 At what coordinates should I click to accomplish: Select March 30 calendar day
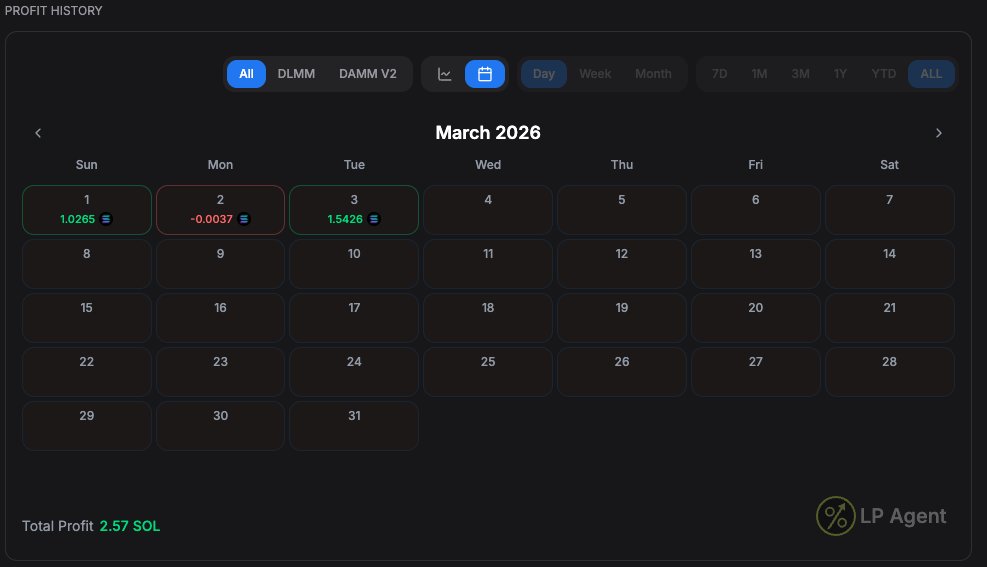[x=220, y=426]
